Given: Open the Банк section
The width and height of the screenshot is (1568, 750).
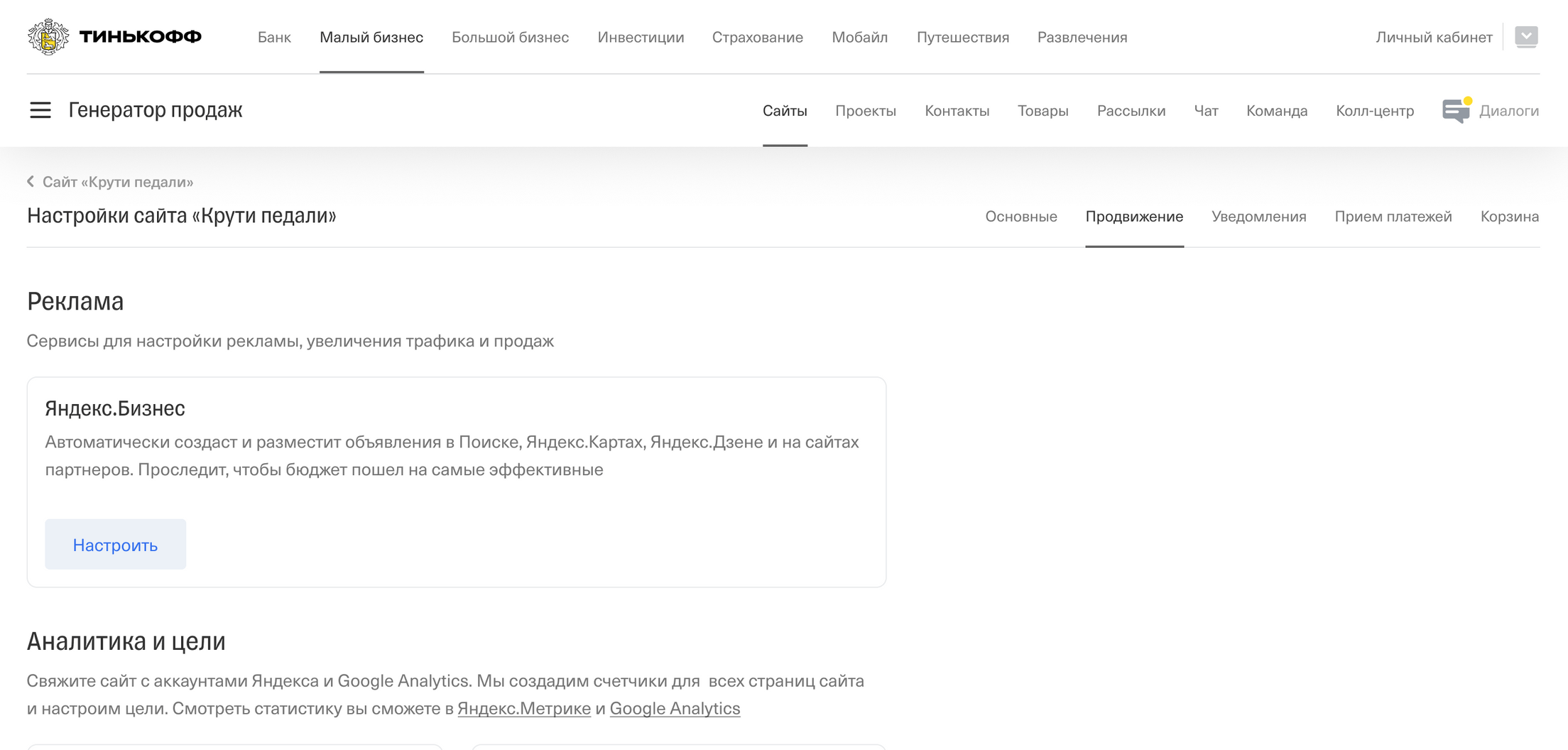Looking at the screenshot, I should [x=274, y=37].
